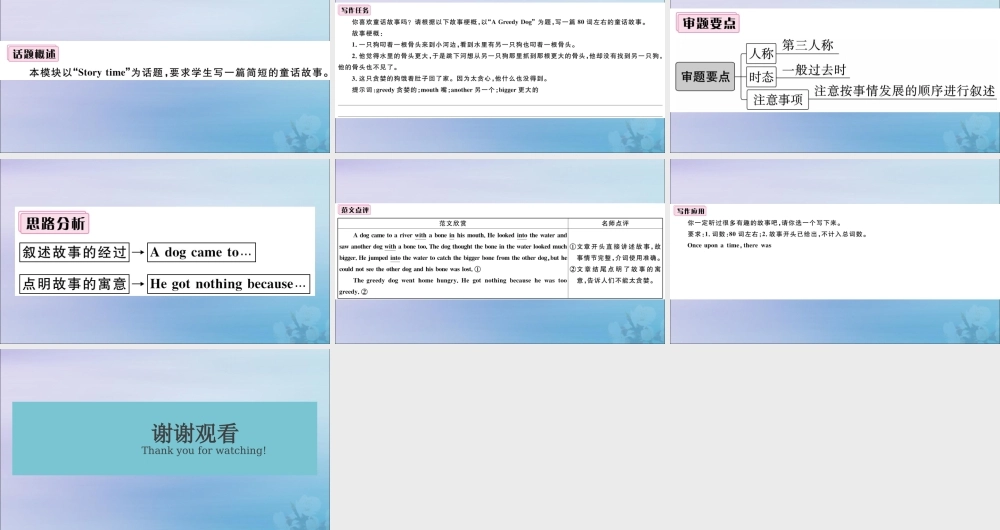Viewport: 1000px width, 530px height.
Task: Select the 时态 box in the mind map
Action: [x=761, y=77]
